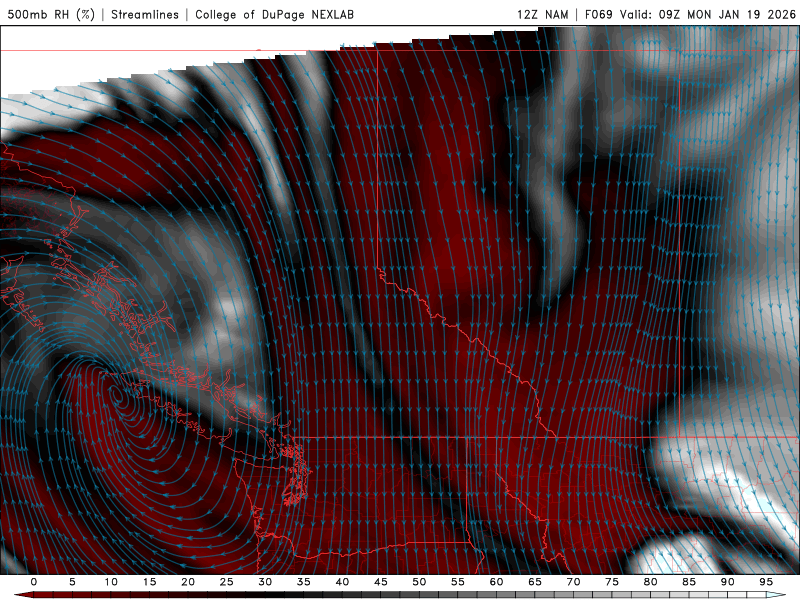The height and width of the screenshot is (600, 800).
Task: Click the colorbar label "0"
Action: [34, 582]
